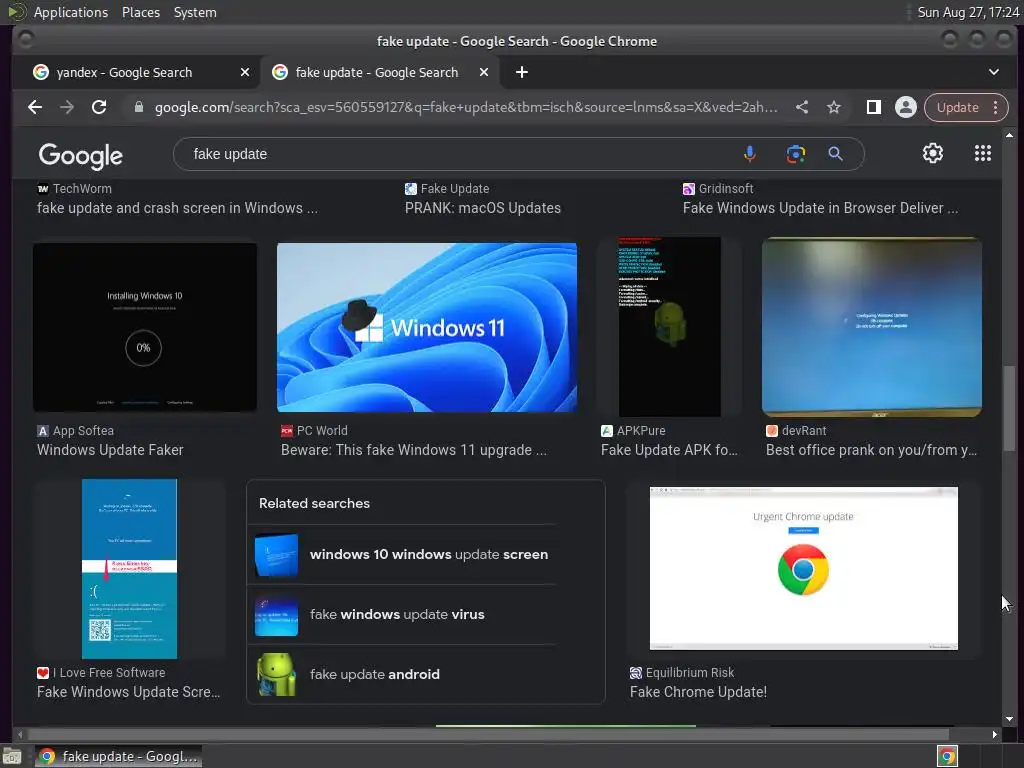Click the vertical scrollbar thumb
Image resolution: width=1024 pixels, height=768 pixels.
tap(1009, 408)
